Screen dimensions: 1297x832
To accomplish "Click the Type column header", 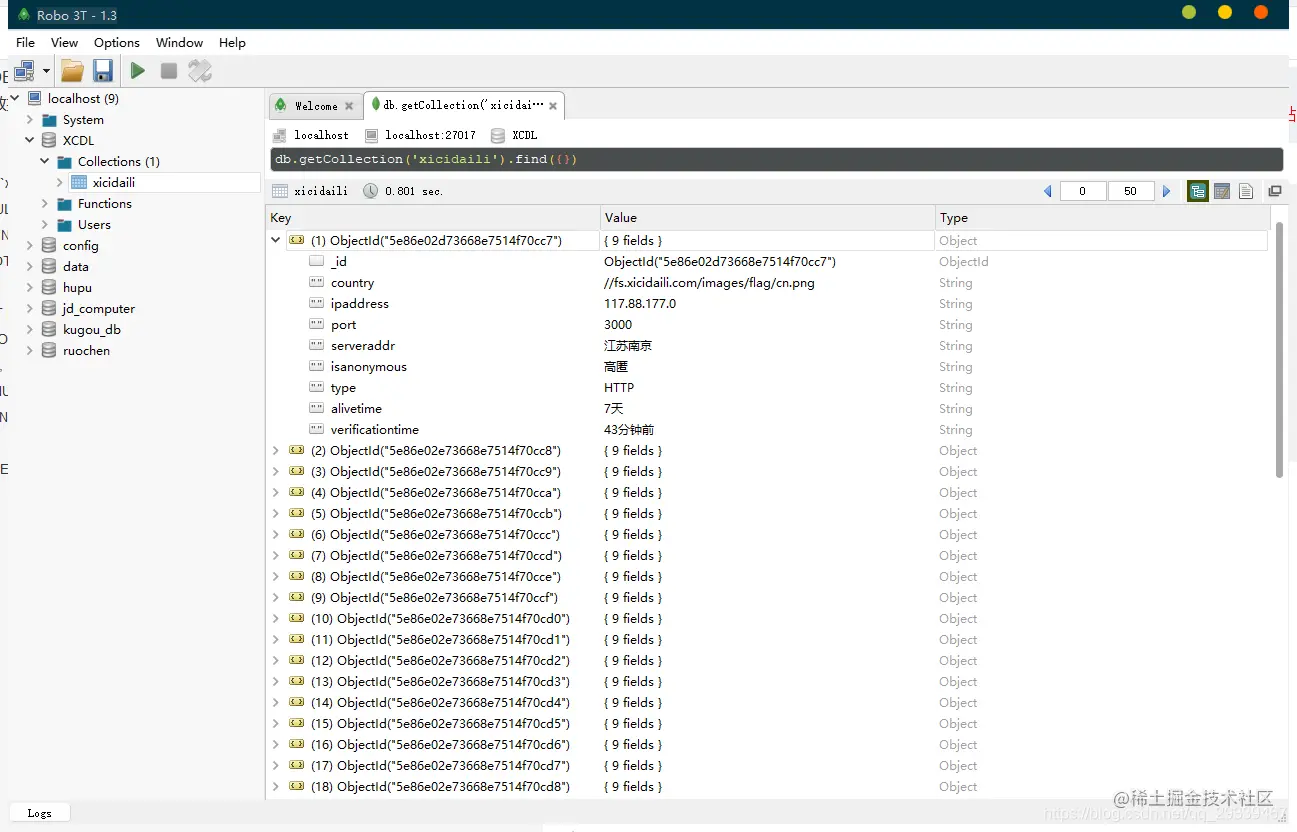I will [1102, 217].
